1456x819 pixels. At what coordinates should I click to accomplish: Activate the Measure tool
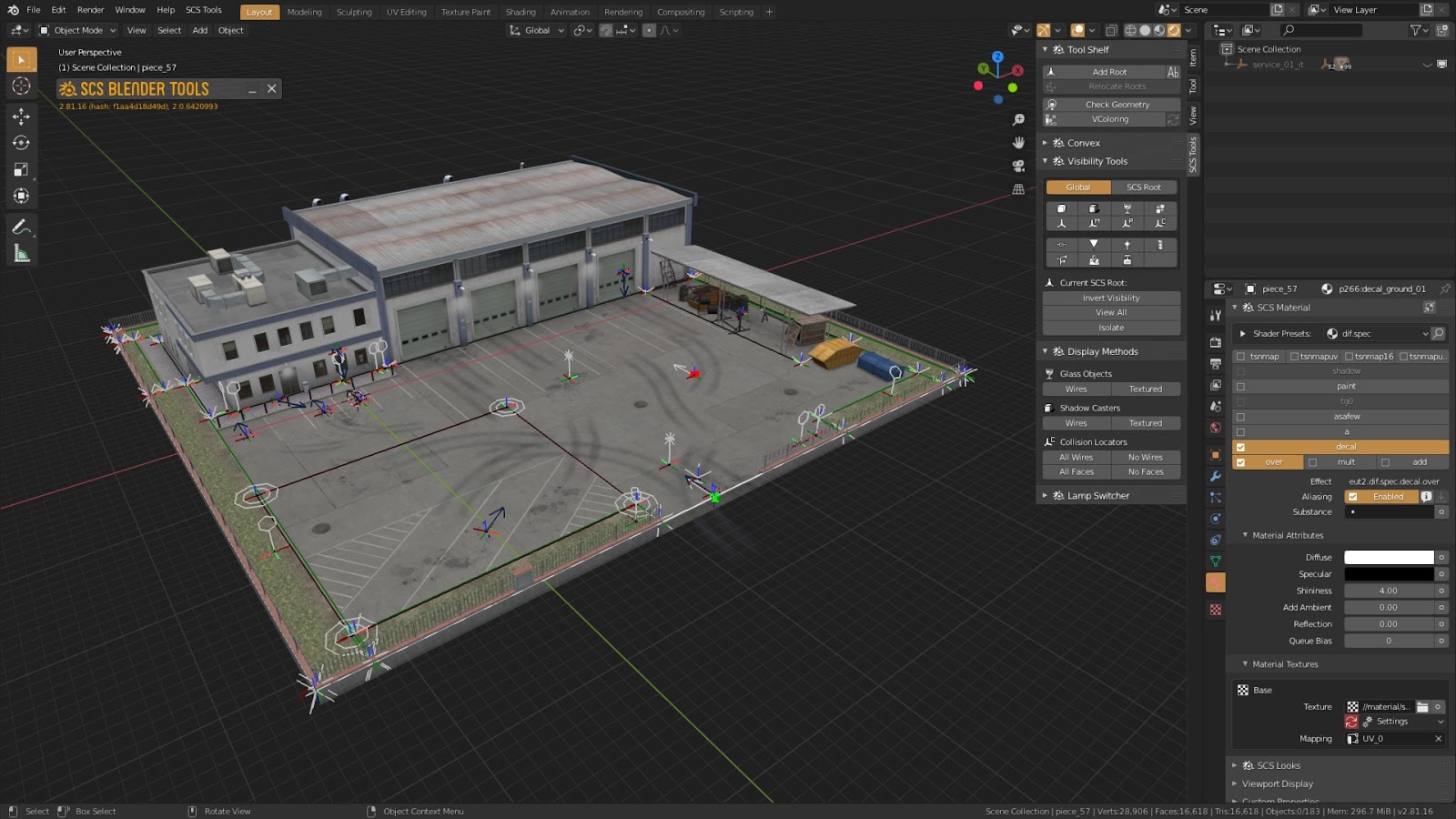[21, 254]
